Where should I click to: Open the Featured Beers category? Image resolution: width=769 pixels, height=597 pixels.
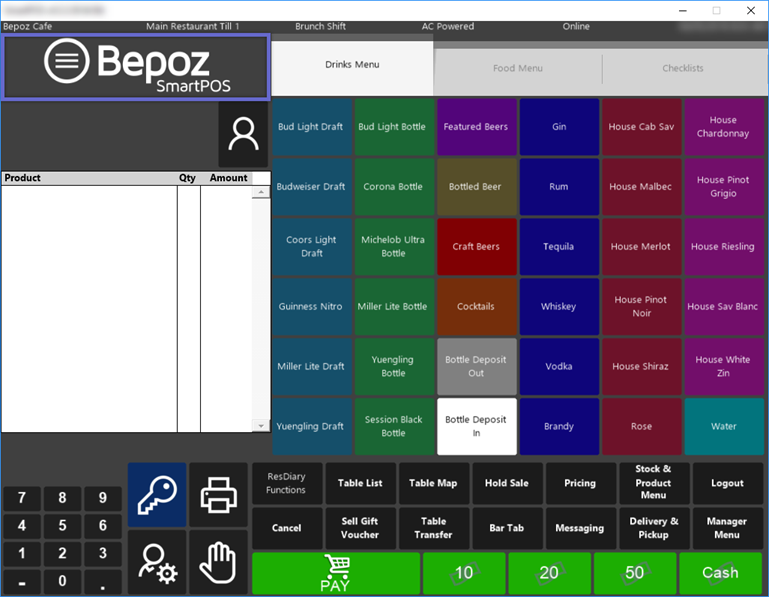pyautogui.click(x=476, y=127)
